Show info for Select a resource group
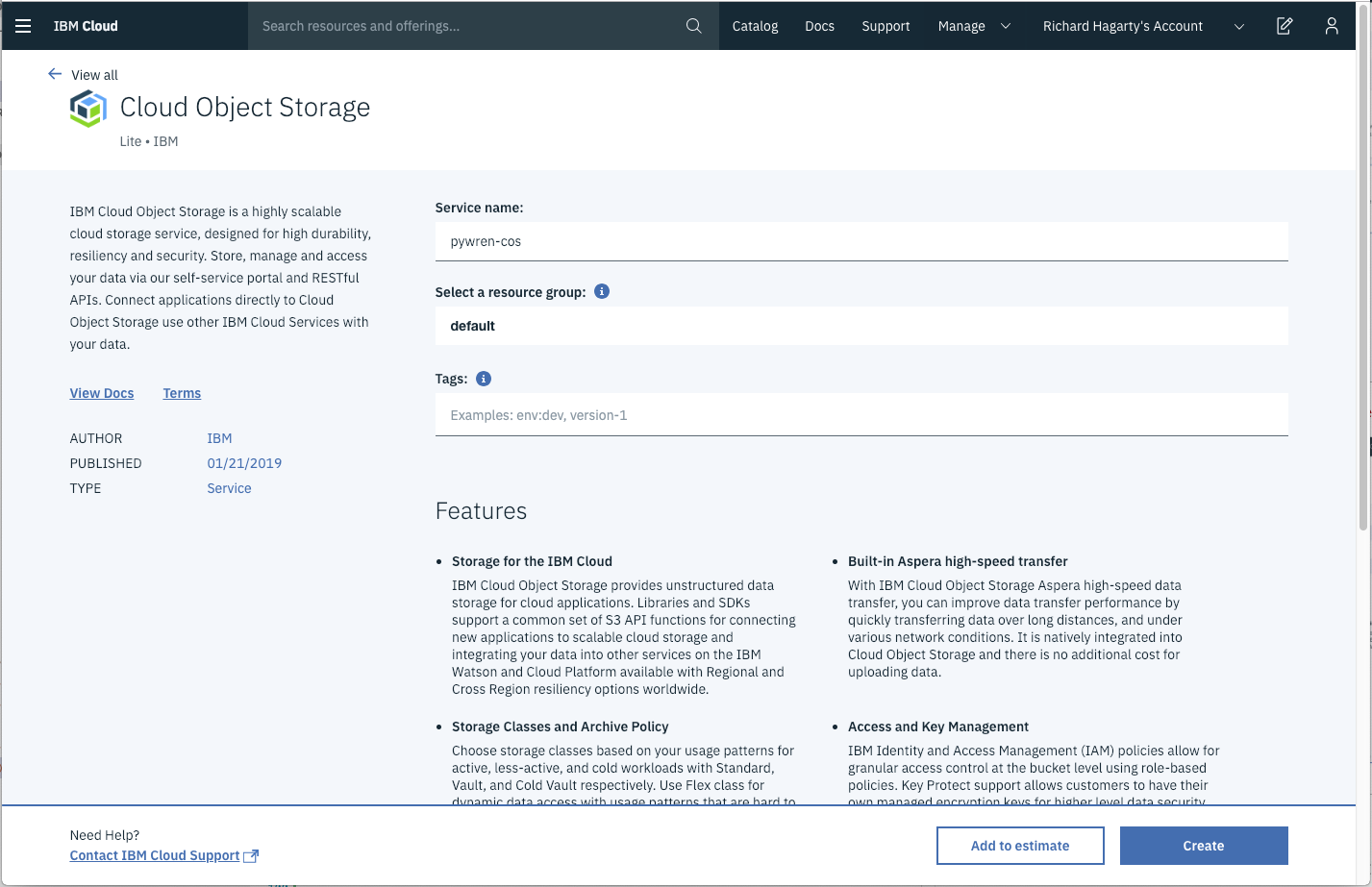This screenshot has height=887, width=1372. 602,291
